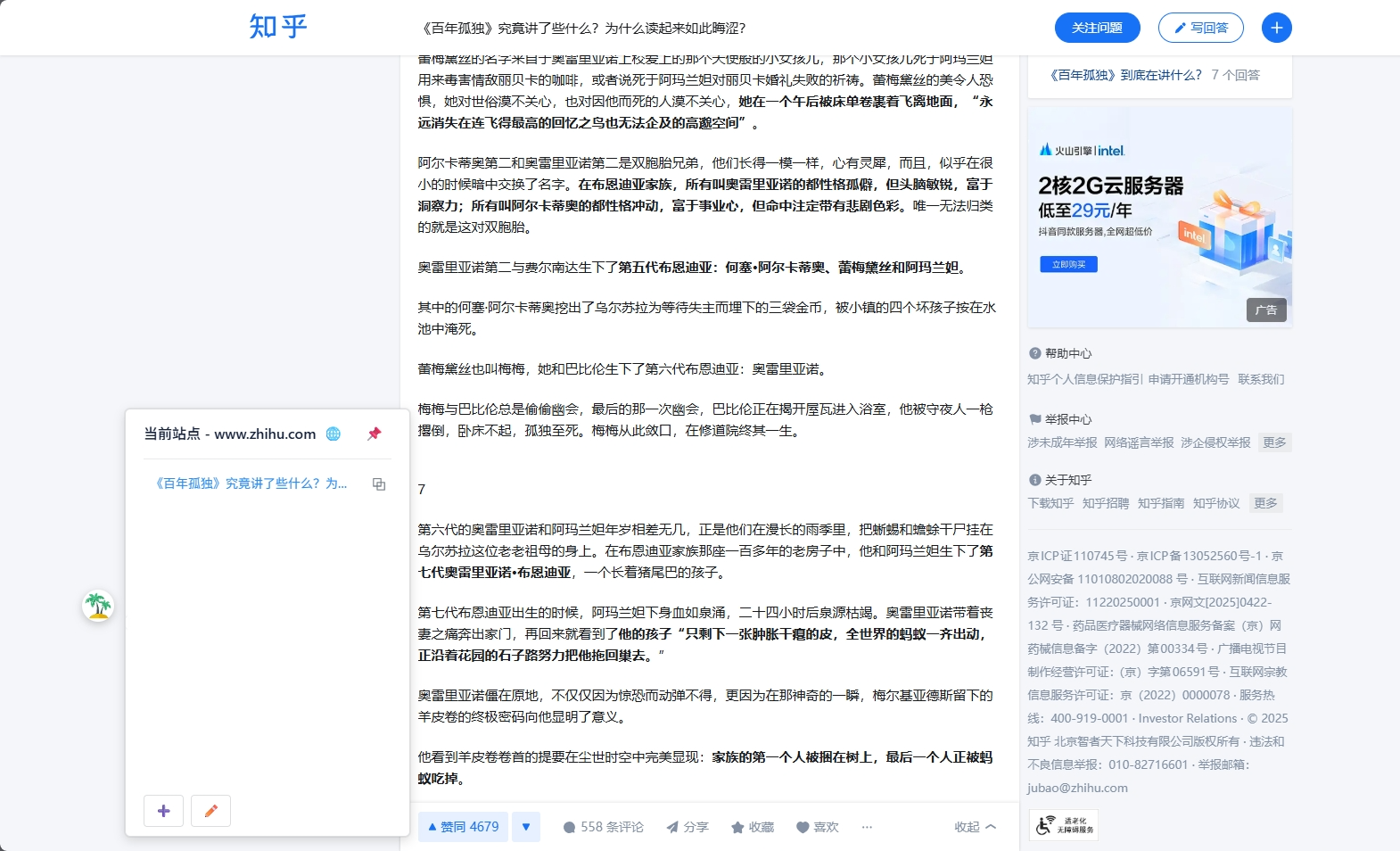Screen dimensions: 1400x851
Task: Open the 558 条评论 comments
Action: (x=603, y=827)
